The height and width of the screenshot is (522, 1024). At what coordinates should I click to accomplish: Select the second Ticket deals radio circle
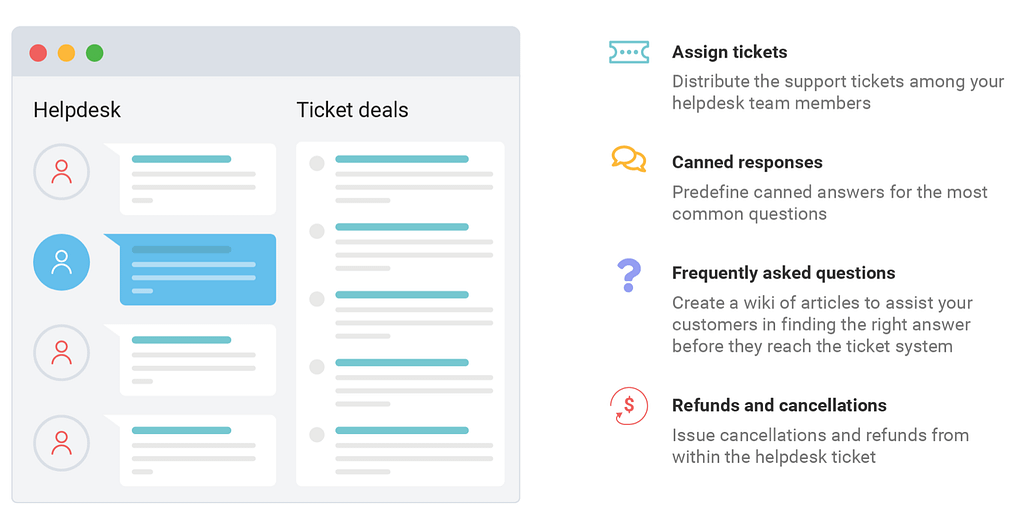tap(317, 231)
